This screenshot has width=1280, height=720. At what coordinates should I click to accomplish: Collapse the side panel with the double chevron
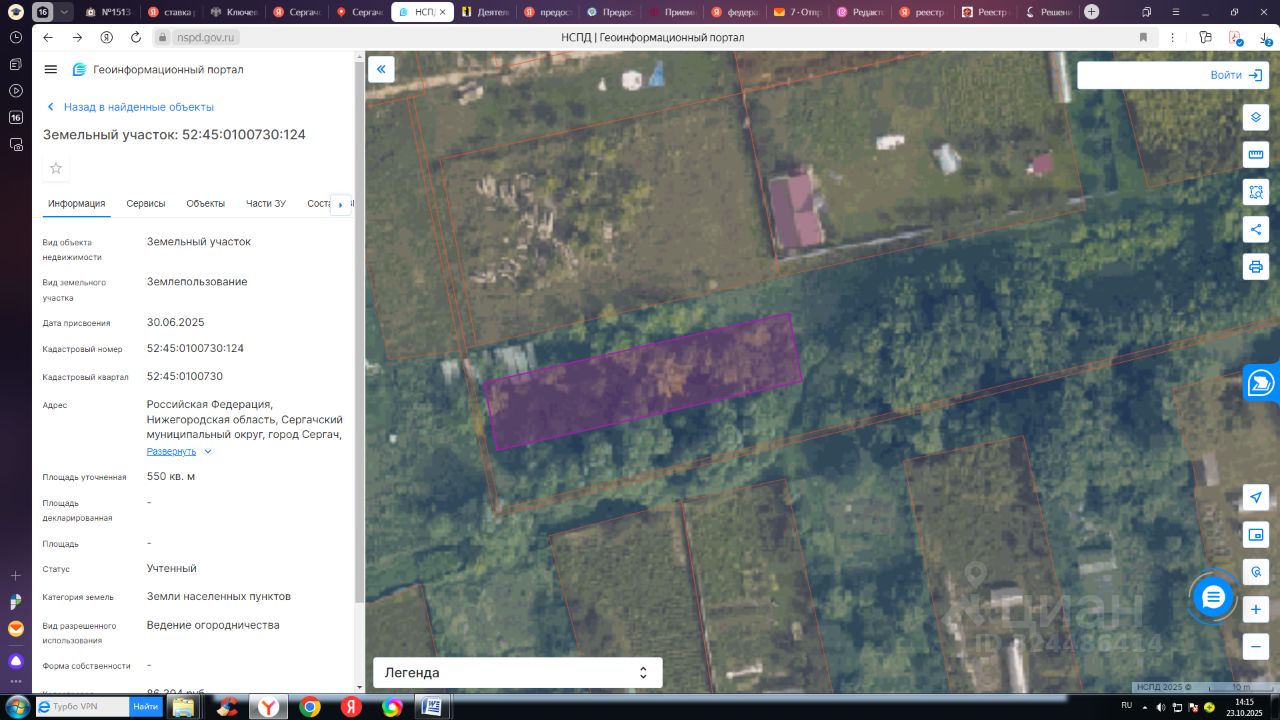point(381,69)
